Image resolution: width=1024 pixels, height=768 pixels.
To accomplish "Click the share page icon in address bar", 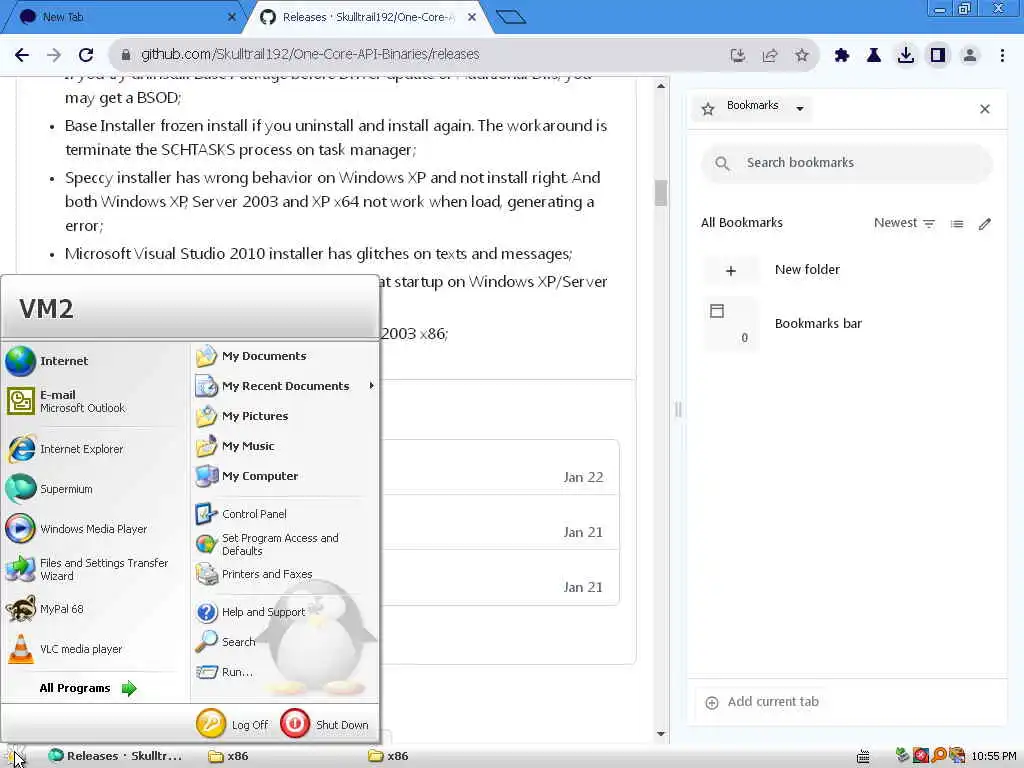I will (x=770, y=56).
